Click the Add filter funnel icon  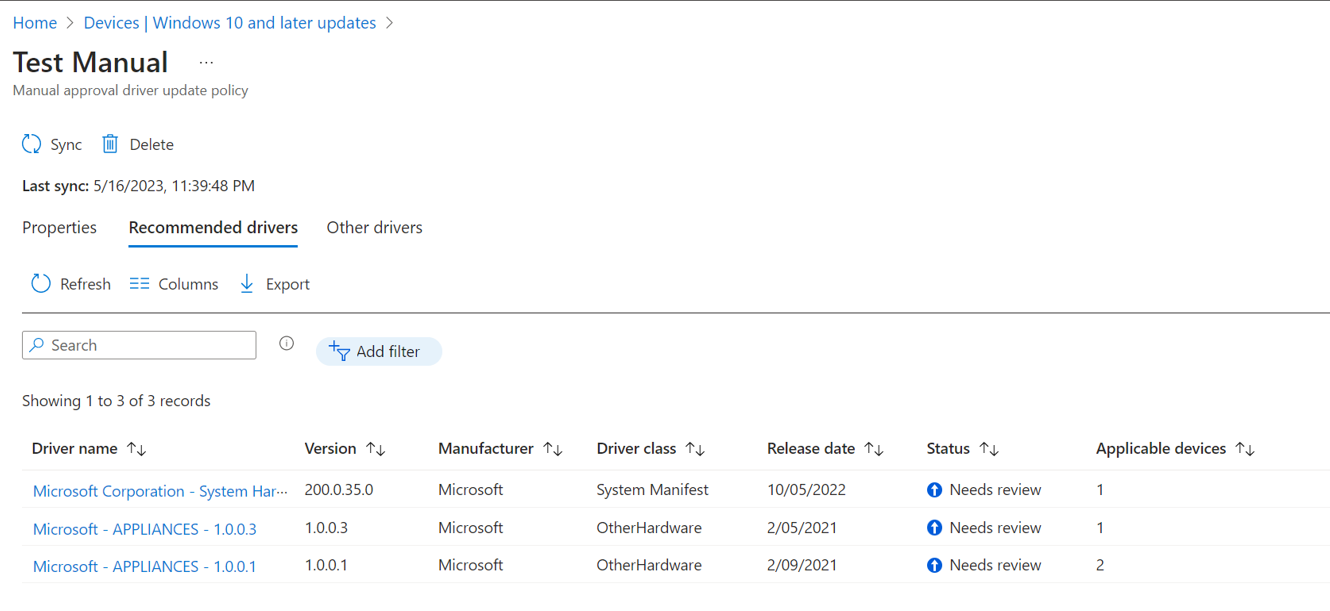pos(339,351)
